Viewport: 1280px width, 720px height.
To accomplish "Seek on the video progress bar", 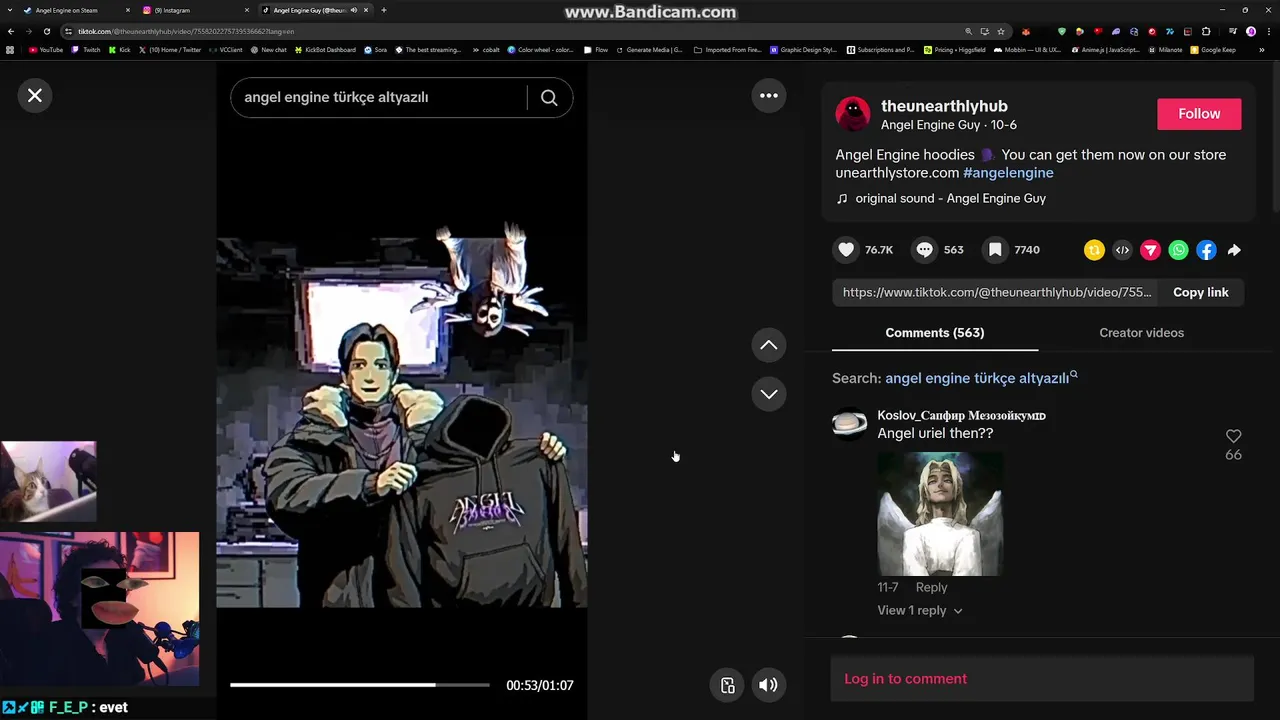I will pyautogui.click(x=360, y=685).
